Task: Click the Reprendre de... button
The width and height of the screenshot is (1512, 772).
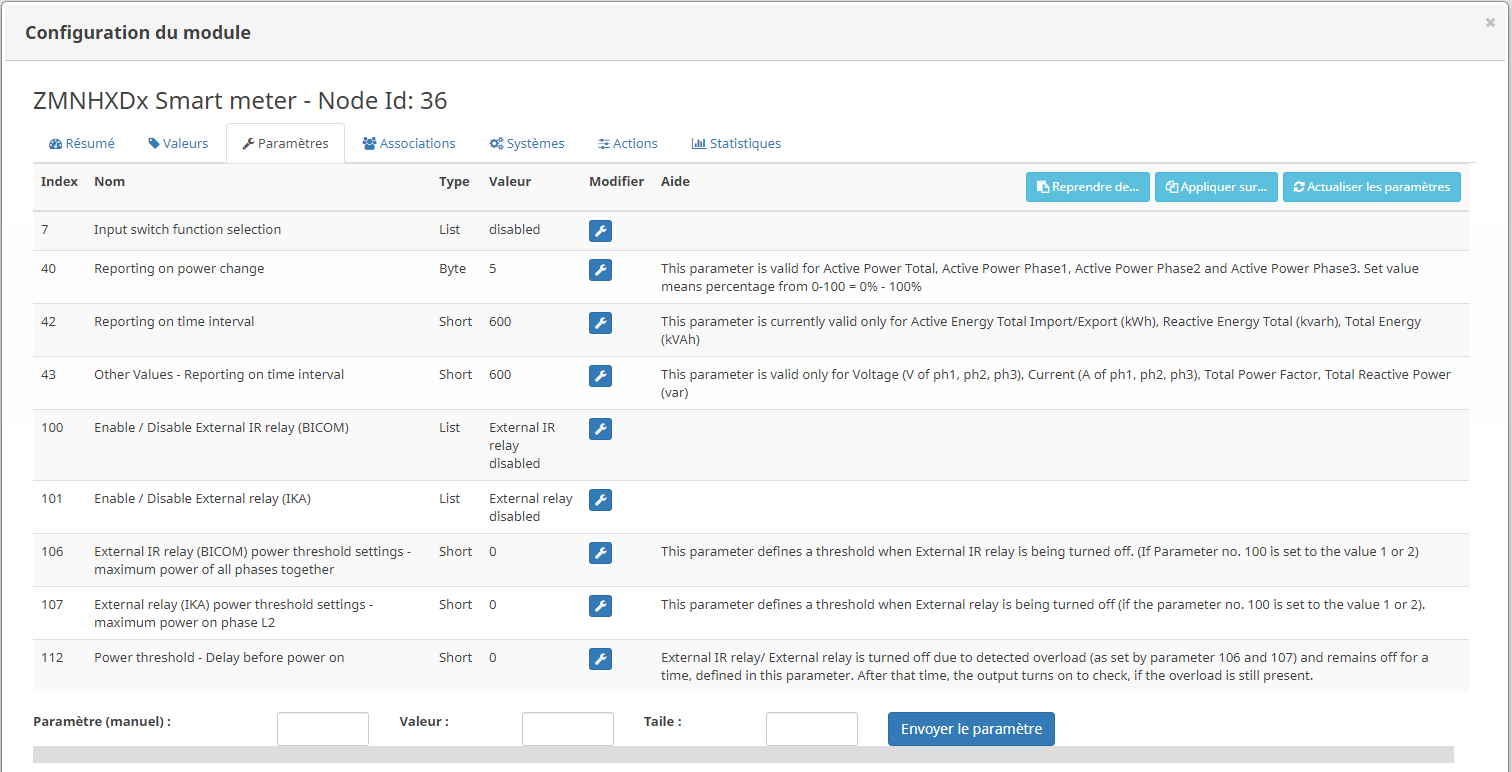Action: 1088,187
